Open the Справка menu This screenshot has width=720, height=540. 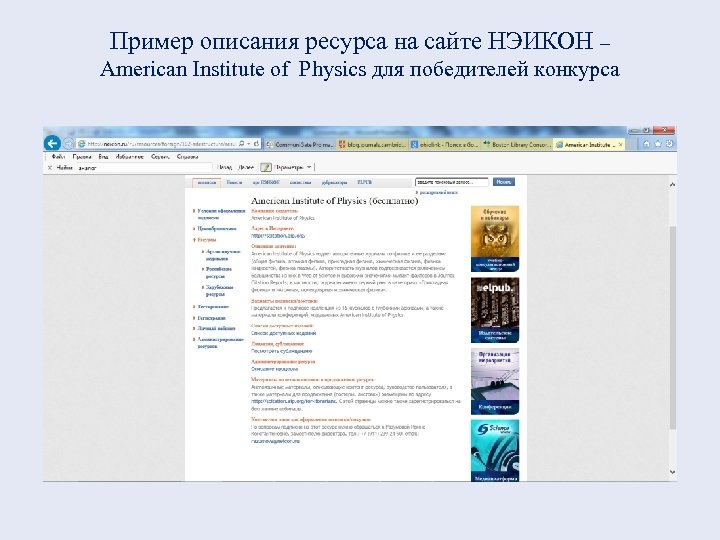tap(187, 157)
